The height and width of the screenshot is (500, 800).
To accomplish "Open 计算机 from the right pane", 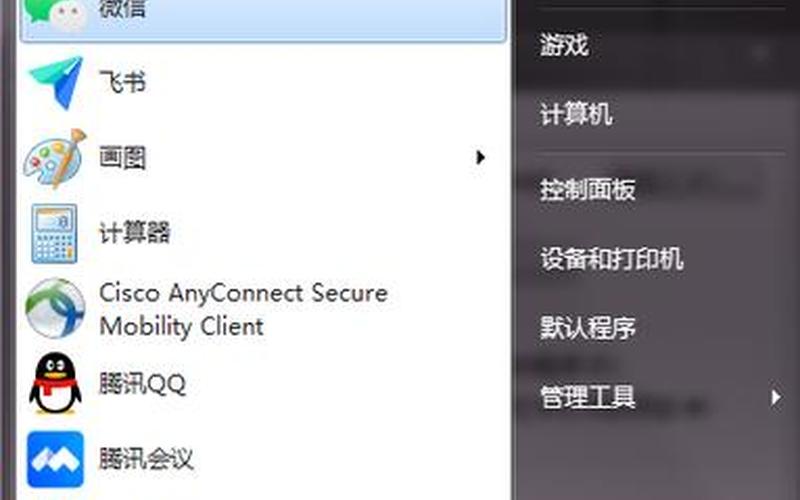I will tap(577, 113).
